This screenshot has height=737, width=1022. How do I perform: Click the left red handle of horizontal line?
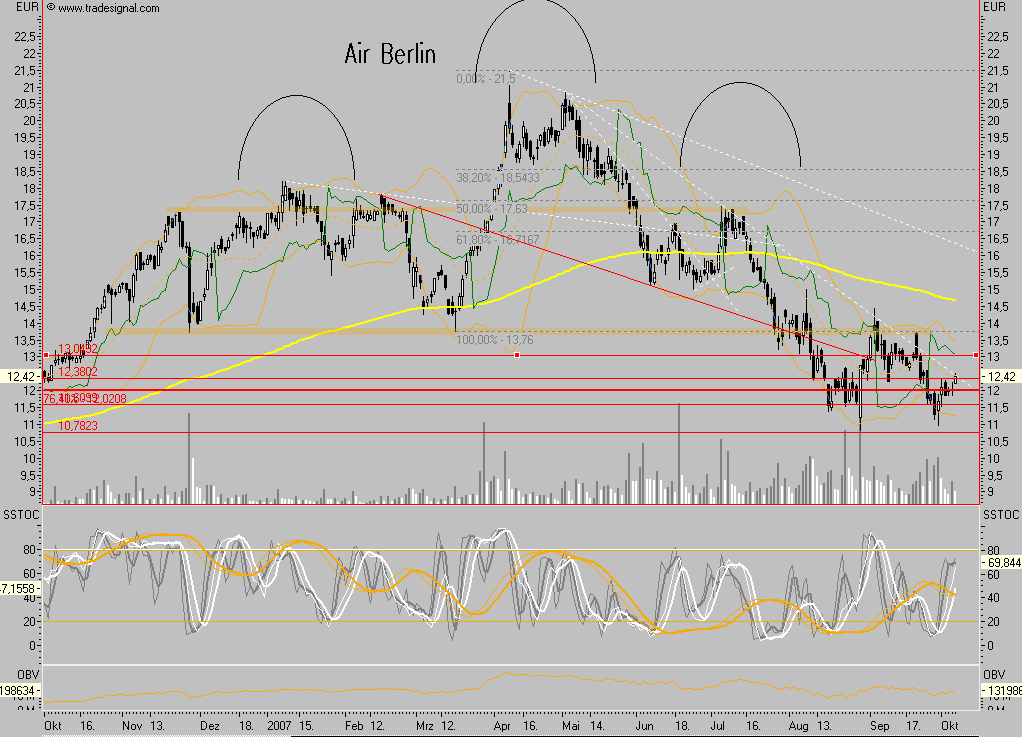46,355
